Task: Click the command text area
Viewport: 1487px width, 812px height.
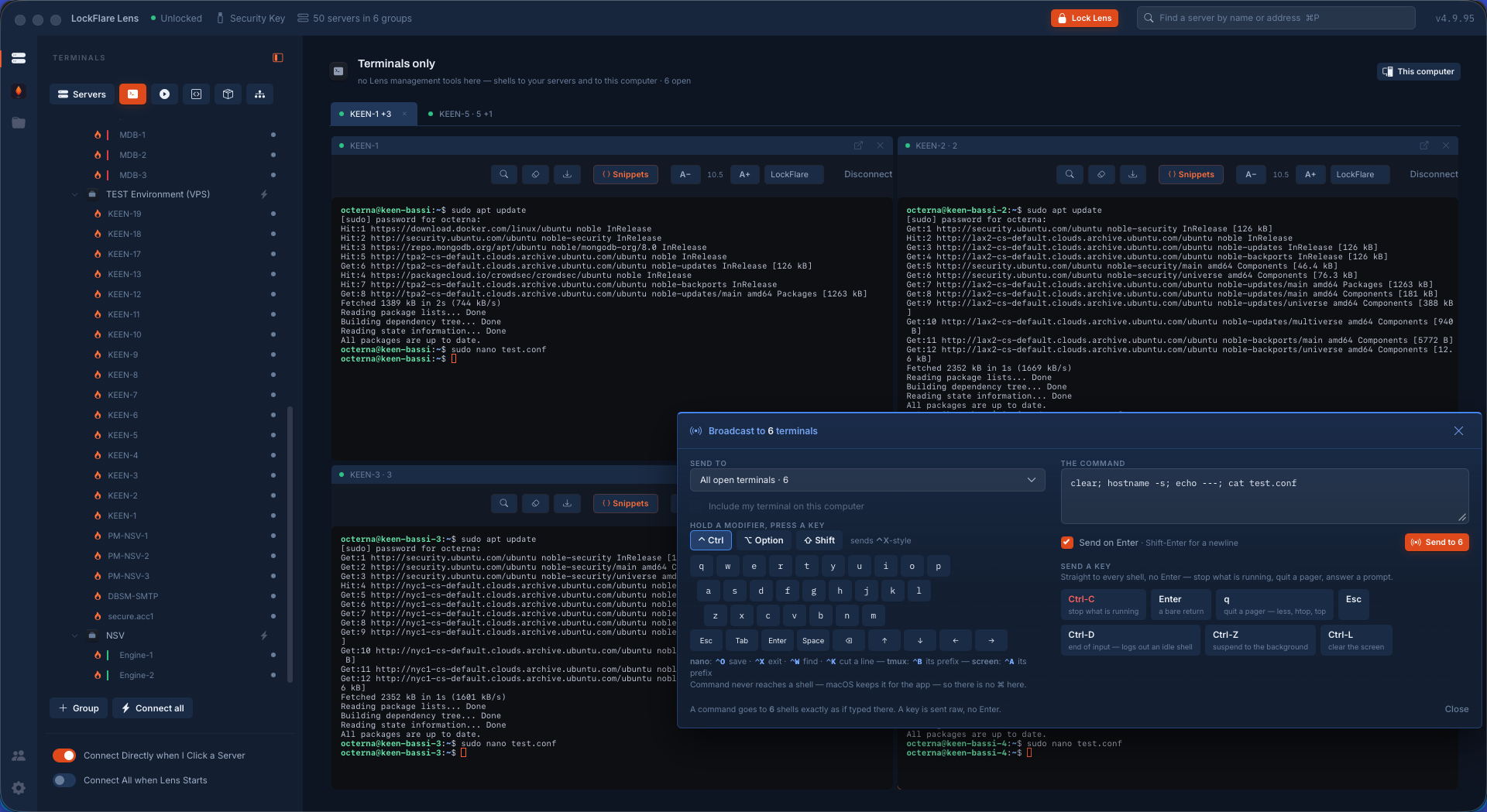Action: click(x=1265, y=496)
